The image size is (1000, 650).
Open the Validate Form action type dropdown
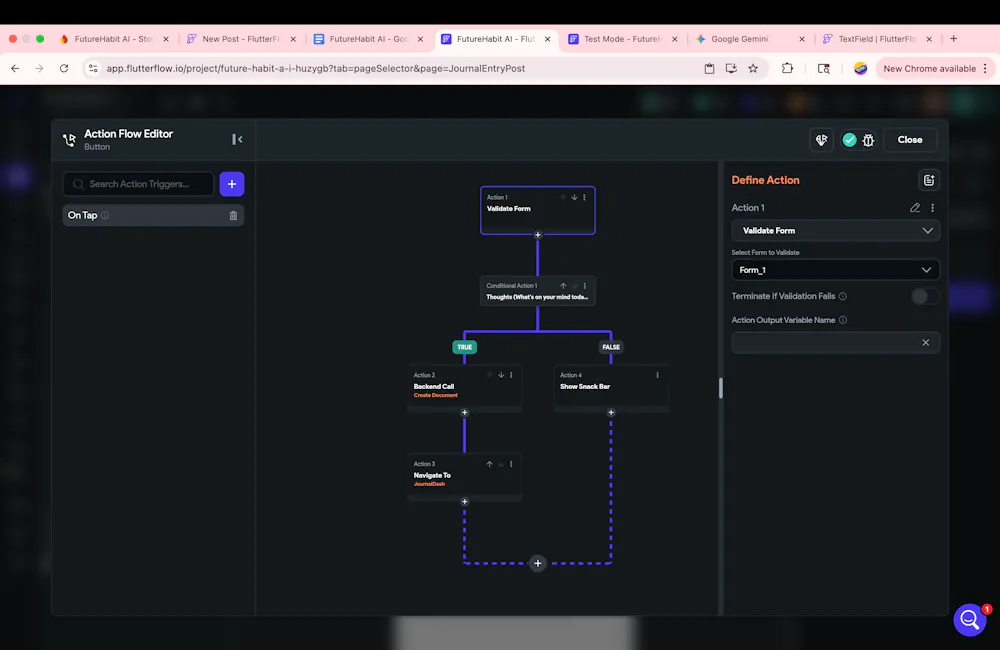pyautogui.click(x=835, y=231)
